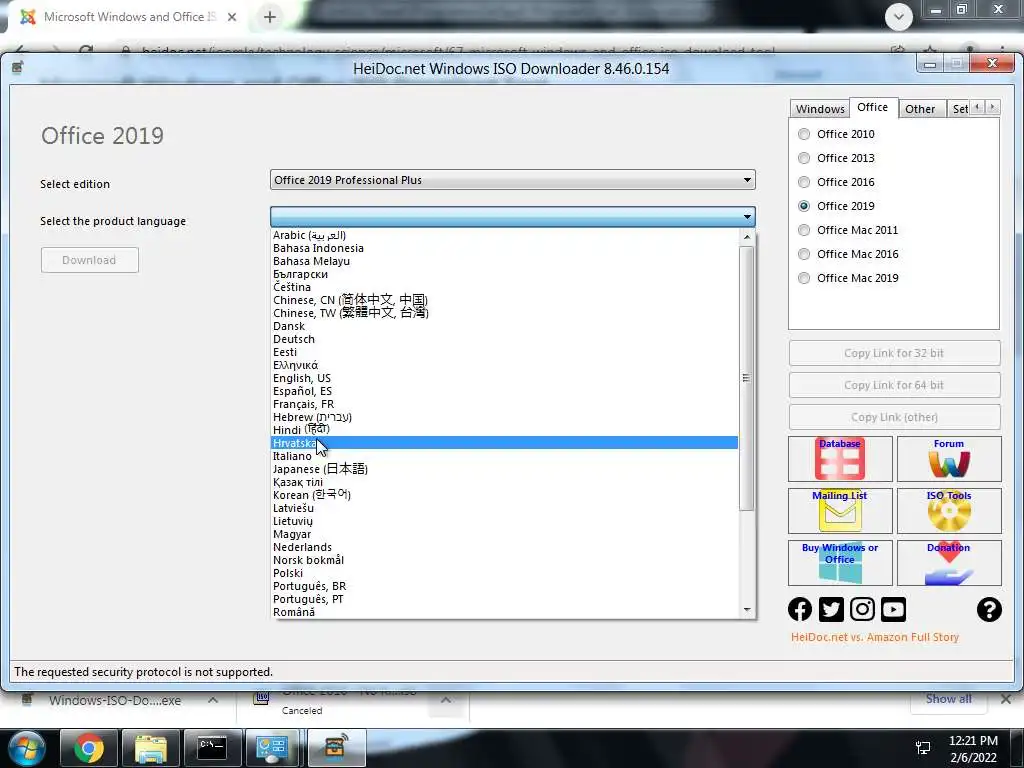Click the network tray icon
Image resolution: width=1024 pixels, height=768 pixels.
click(x=923, y=748)
